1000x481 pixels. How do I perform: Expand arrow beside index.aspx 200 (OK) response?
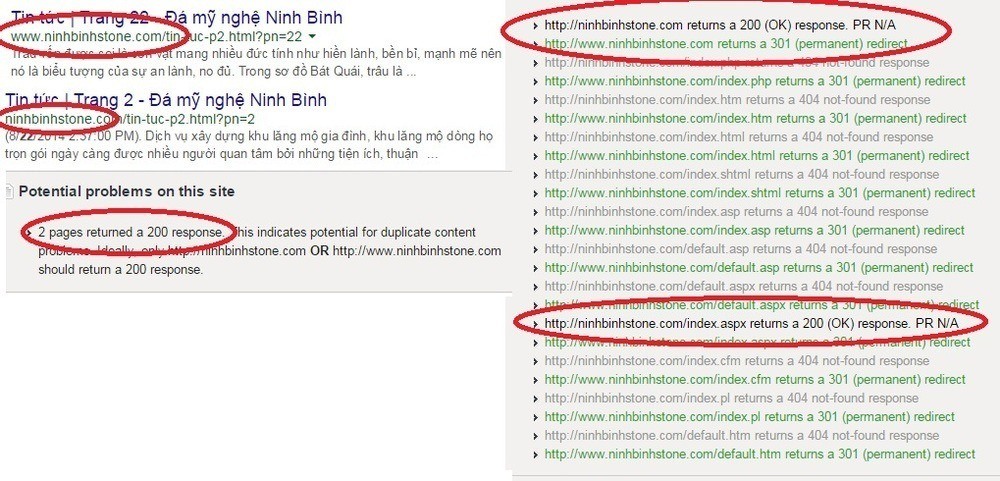click(x=535, y=324)
